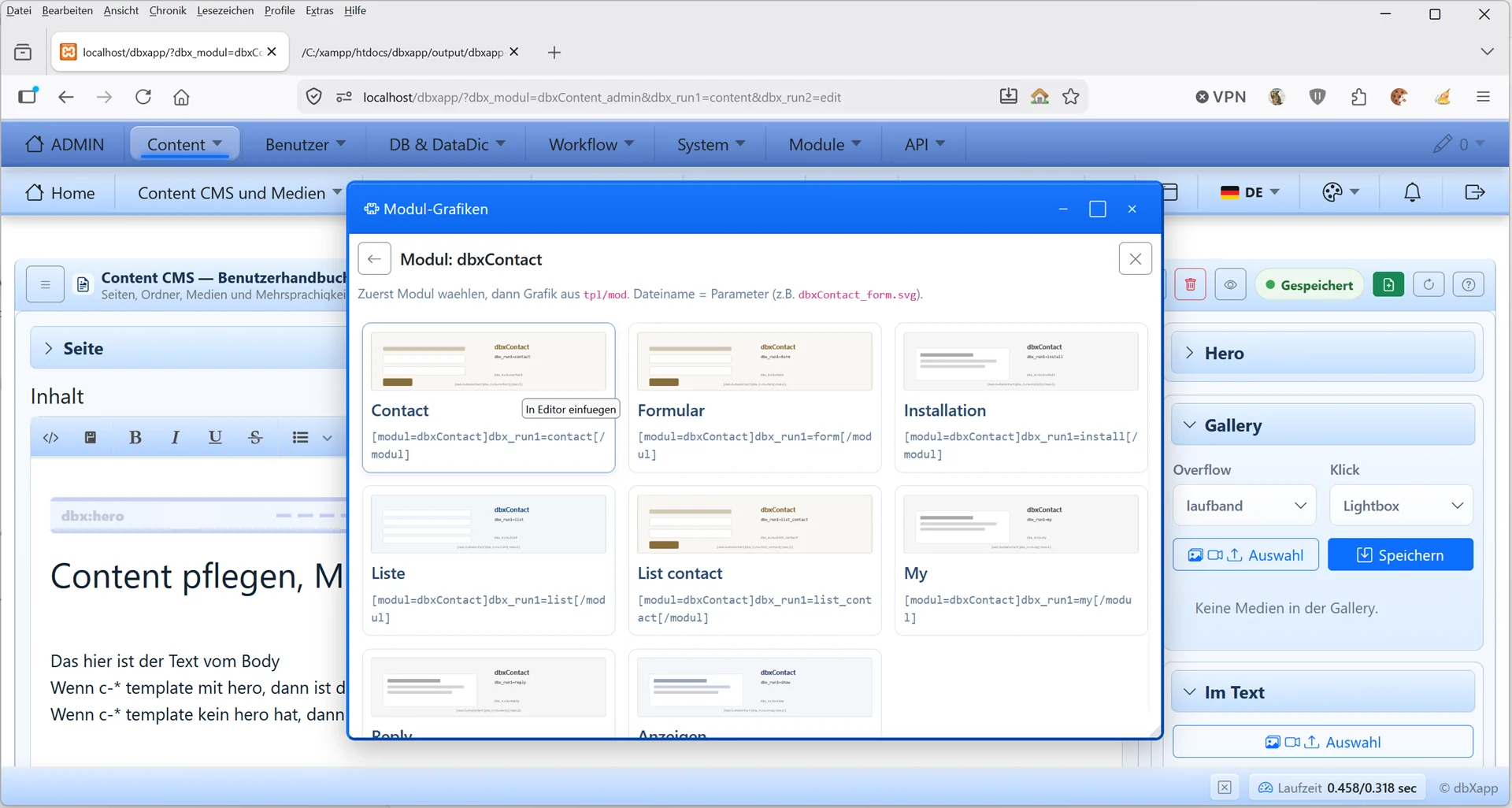The height and width of the screenshot is (808, 1512).
Task: Close the Modul: dbxContact panel
Action: click(1135, 258)
